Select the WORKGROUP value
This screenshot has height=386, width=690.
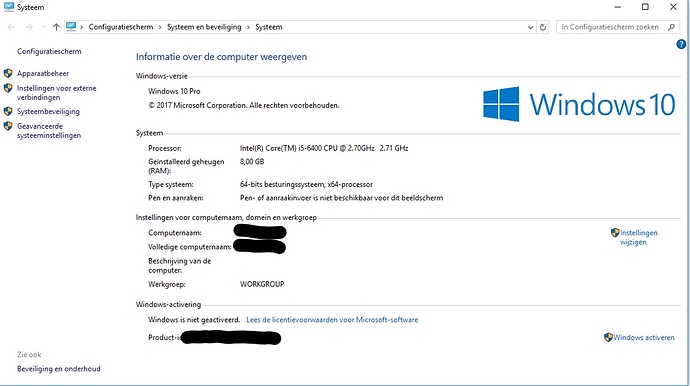tap(262, 284)
